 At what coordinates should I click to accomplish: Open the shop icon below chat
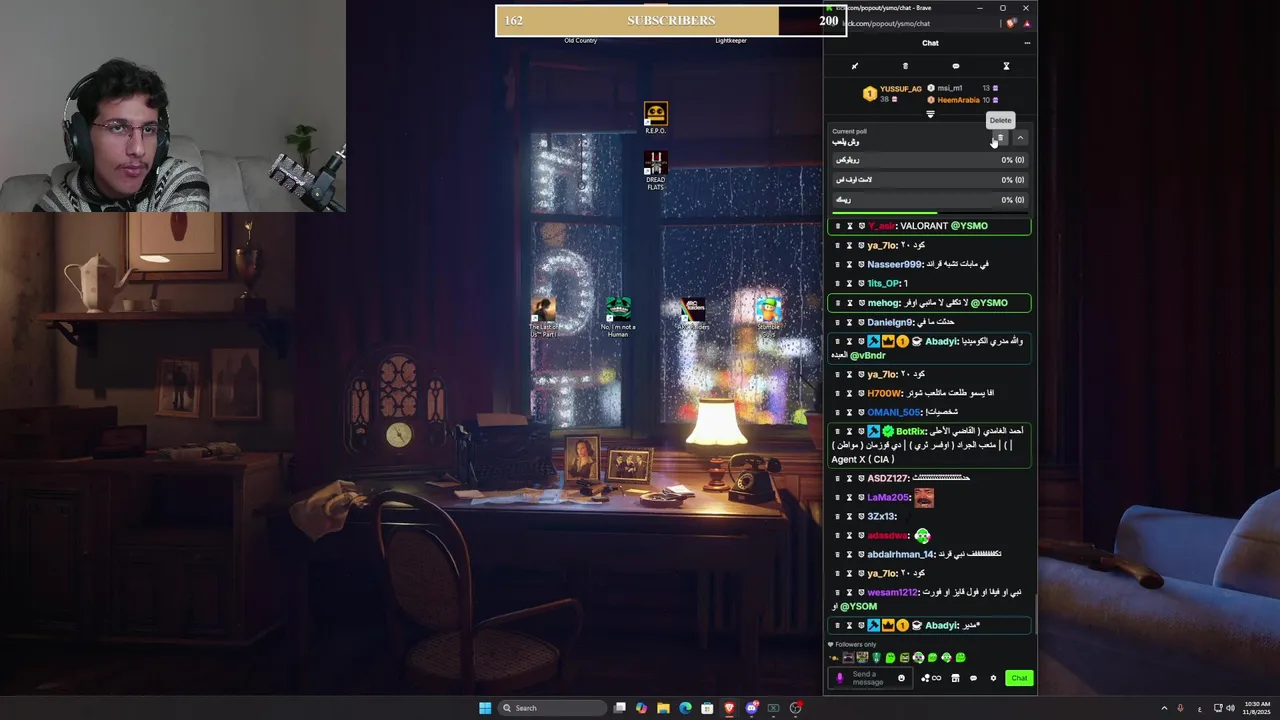pos(955,678)
